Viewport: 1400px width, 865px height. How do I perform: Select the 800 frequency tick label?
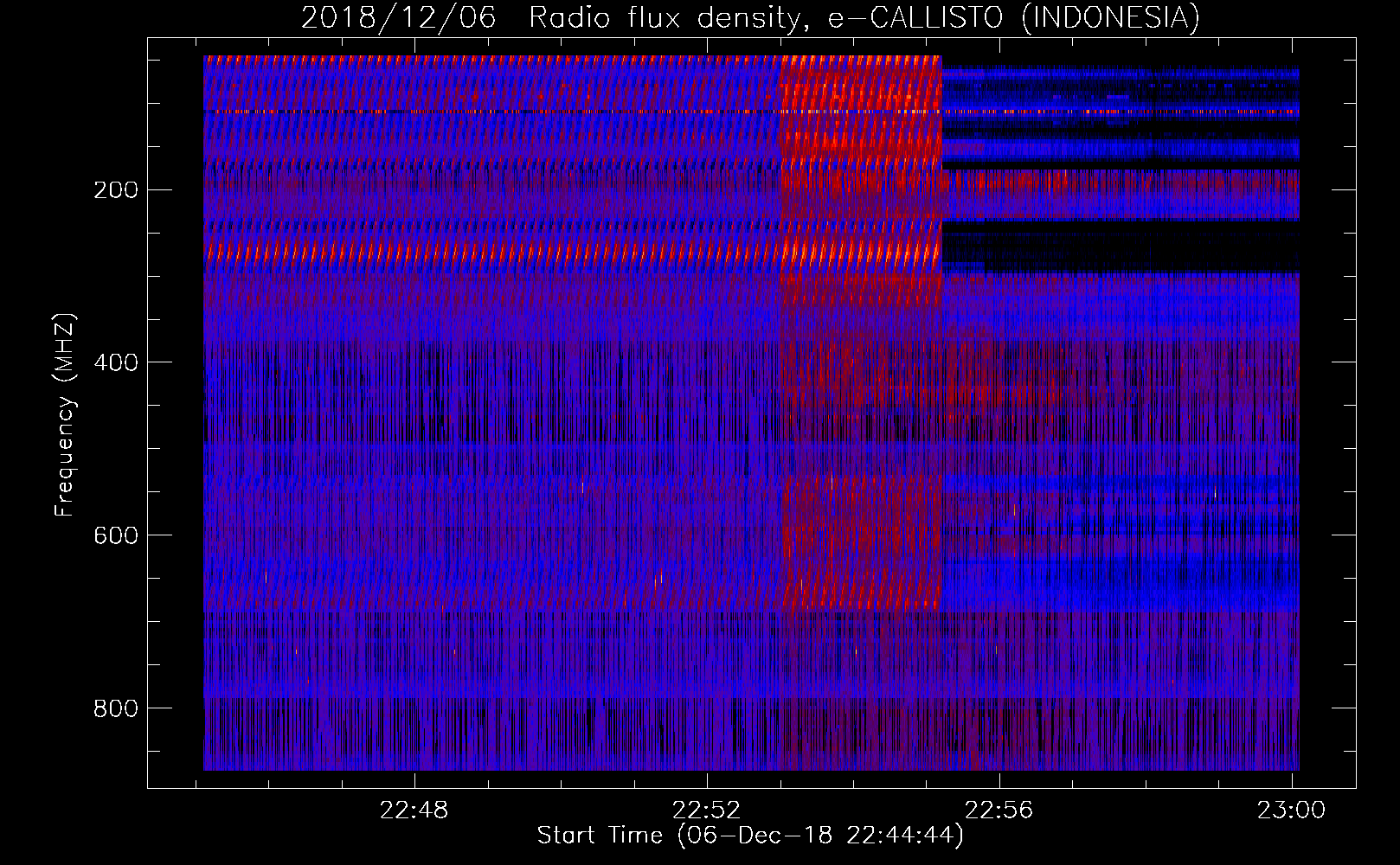[x=116, y=709]
